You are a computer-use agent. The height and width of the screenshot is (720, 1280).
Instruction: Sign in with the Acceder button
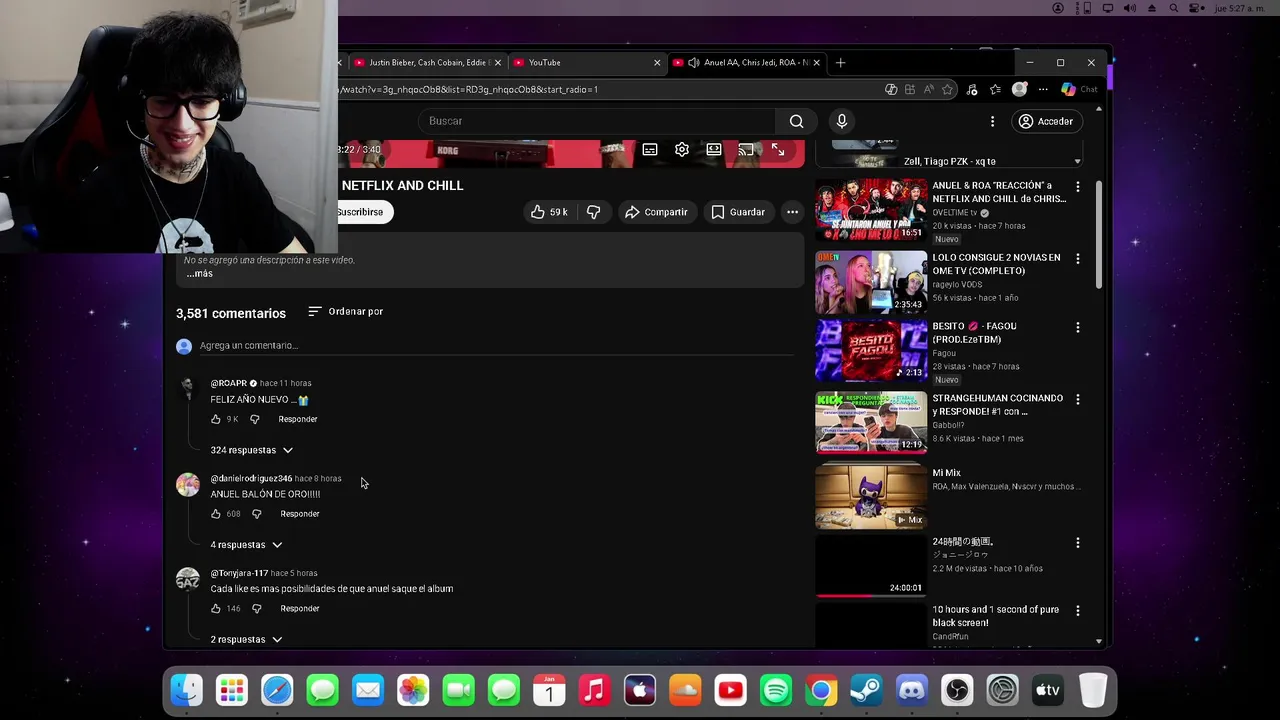coord(1045,121)
